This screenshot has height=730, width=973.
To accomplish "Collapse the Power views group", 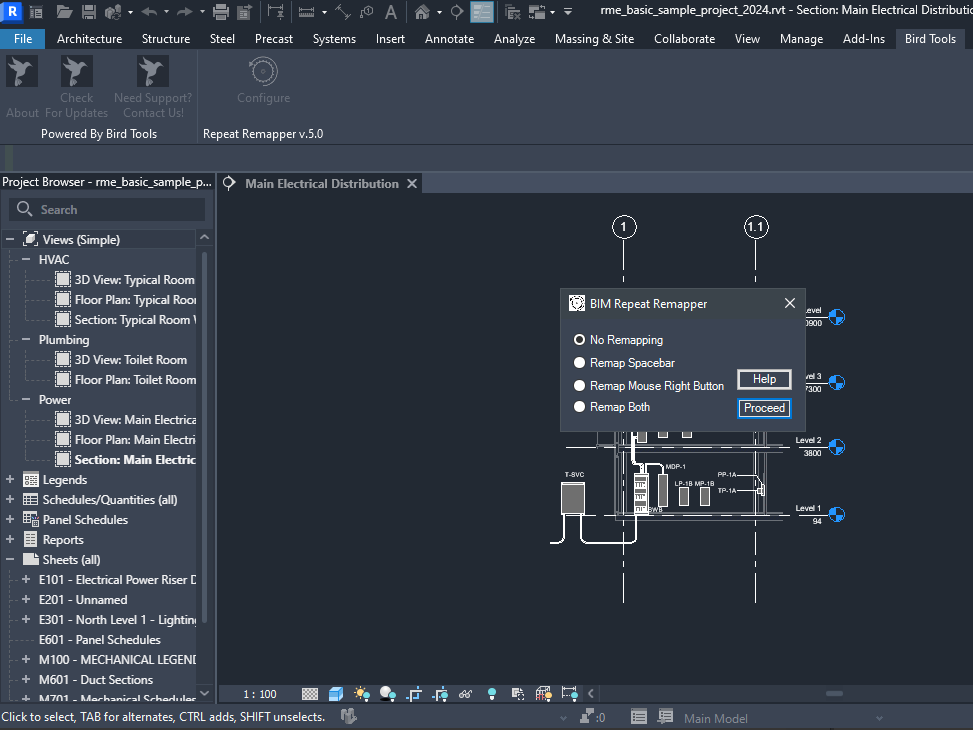I will [x=27, y=400].
